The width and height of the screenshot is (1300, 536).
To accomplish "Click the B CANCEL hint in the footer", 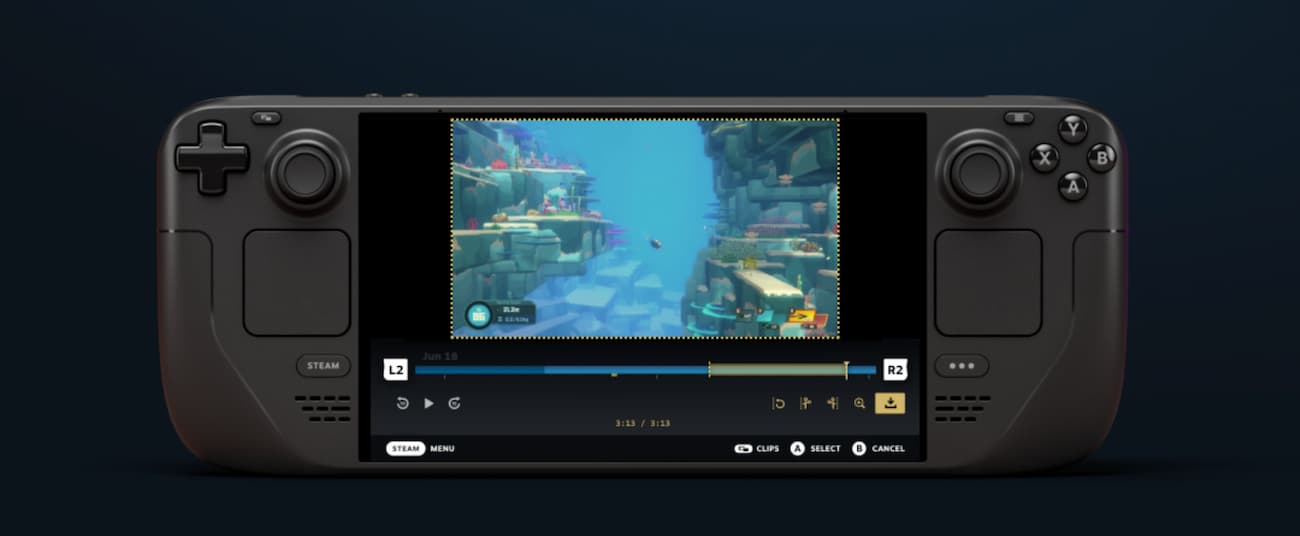I will (x=879, y=449).
